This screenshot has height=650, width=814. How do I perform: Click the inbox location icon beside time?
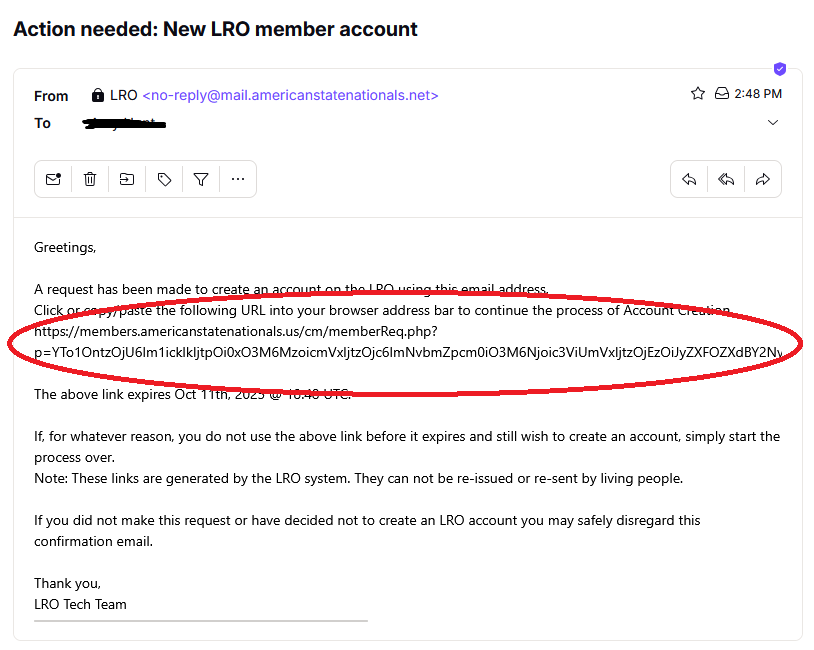pyautogui.click(x=722, y=94)
